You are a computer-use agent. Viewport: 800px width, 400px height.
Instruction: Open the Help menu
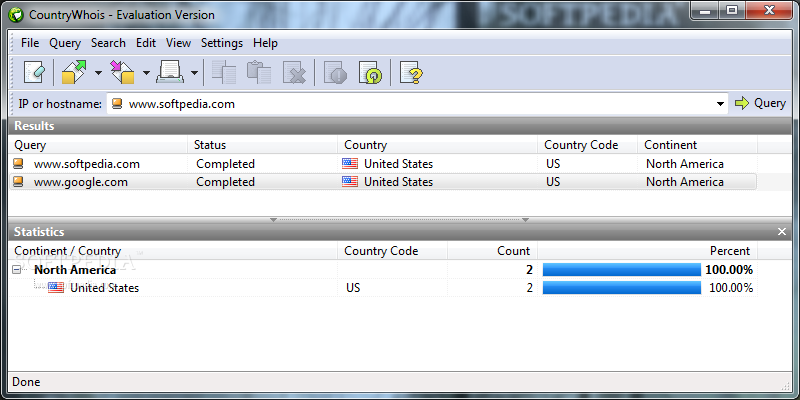[265, 43]
